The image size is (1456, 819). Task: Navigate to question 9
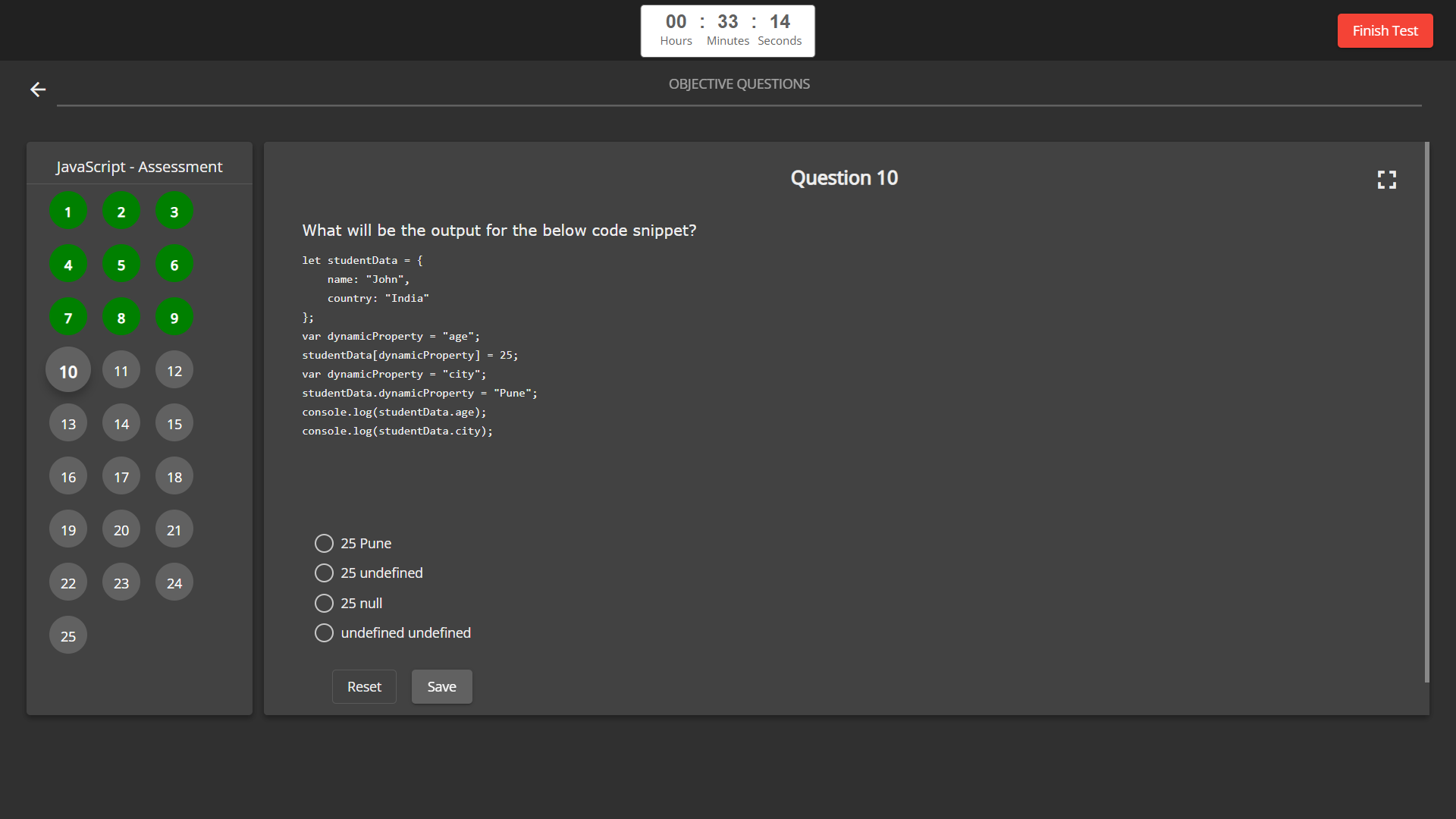pyautogui.click(x=174, y=318)
